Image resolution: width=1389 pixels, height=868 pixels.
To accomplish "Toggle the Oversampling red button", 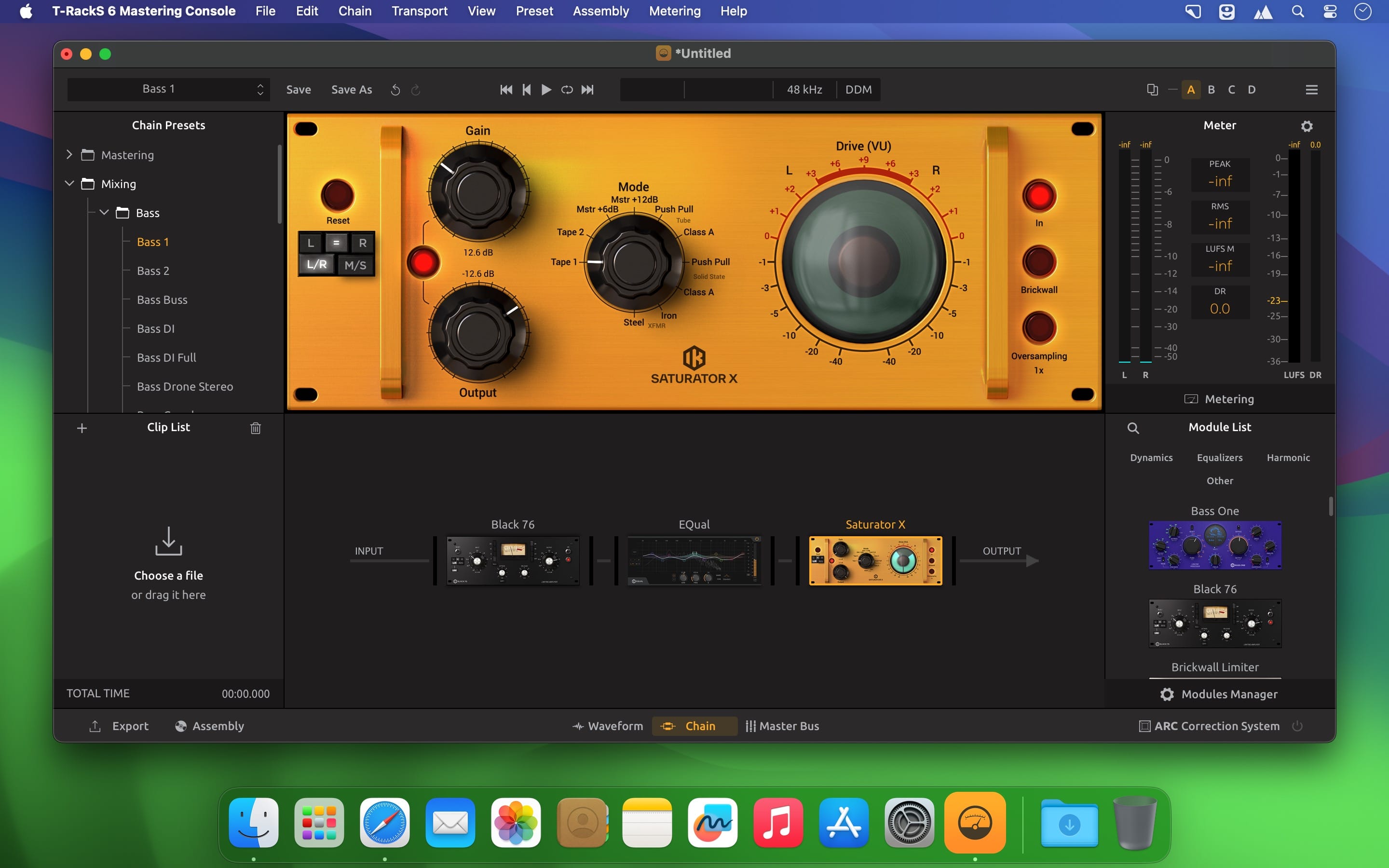I will pos(1039,328).
